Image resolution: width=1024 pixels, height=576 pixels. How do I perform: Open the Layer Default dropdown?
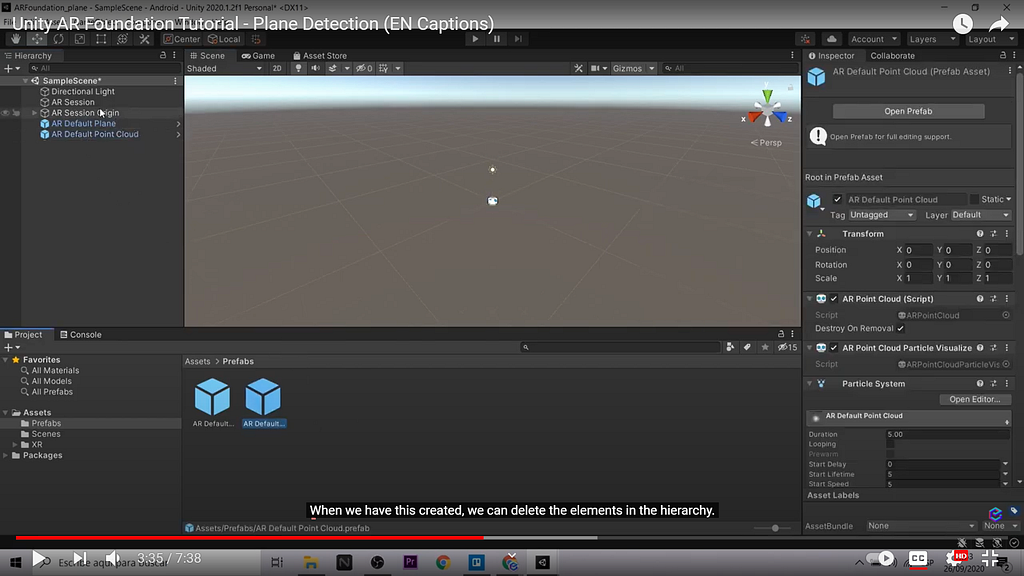click(980, 215)
